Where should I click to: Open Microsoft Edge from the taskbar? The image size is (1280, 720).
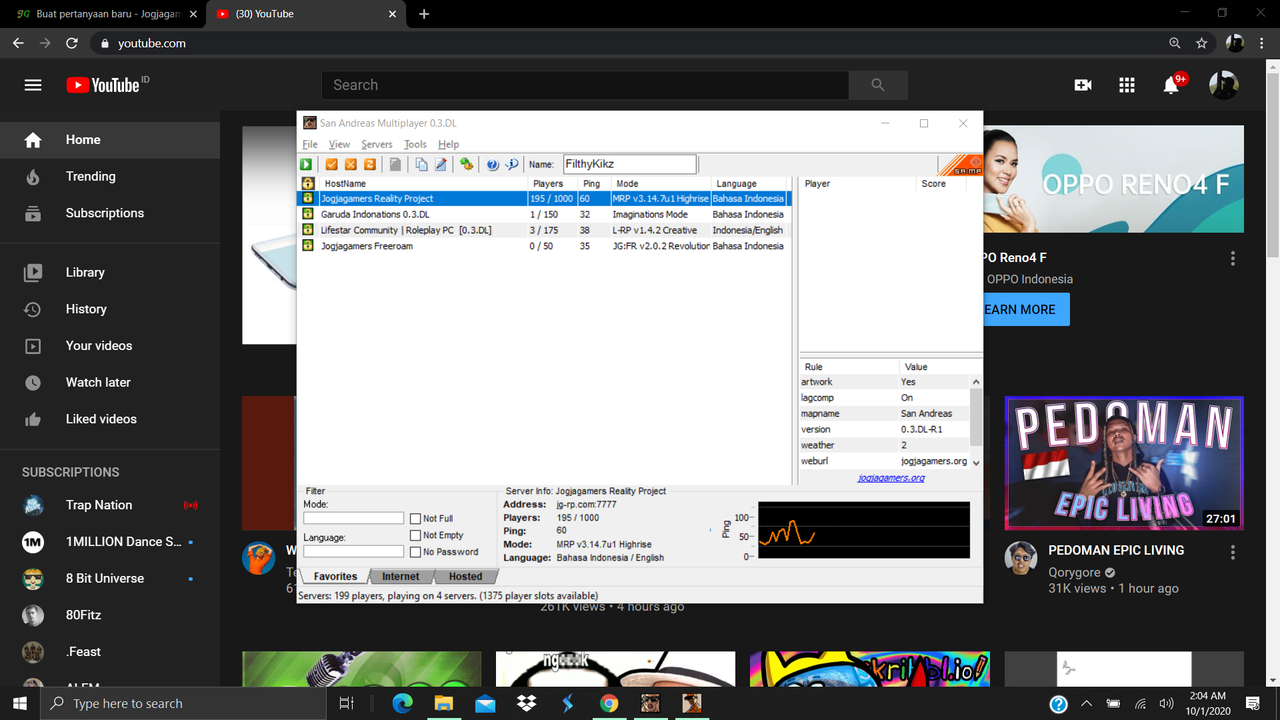(x=402, y=704)
